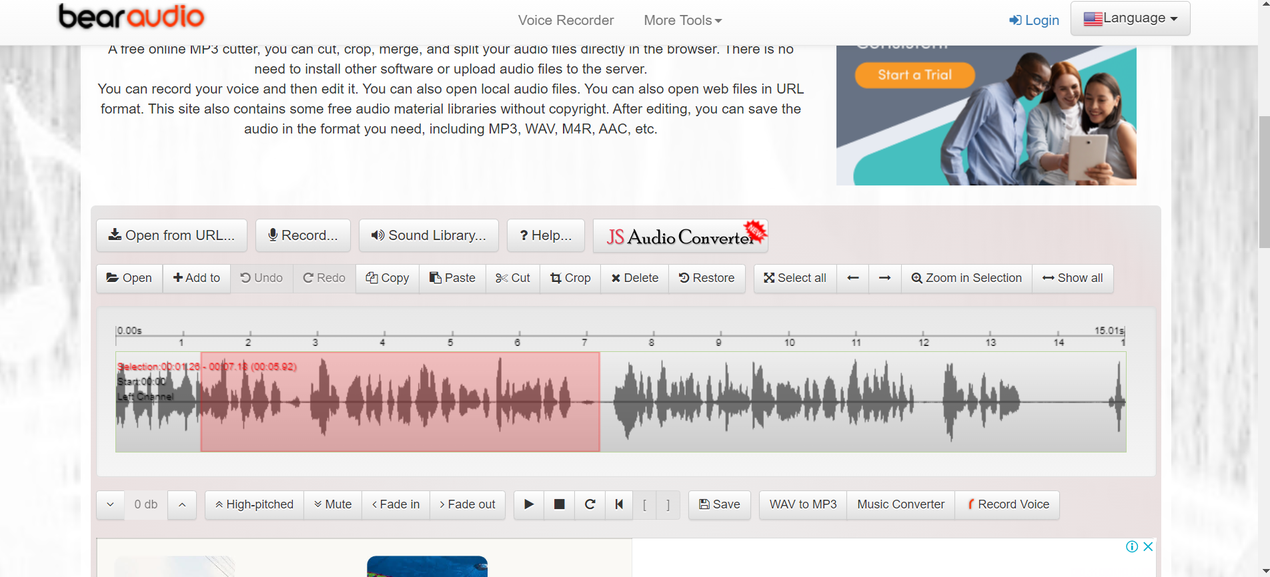Play the audio
1270x577 pixels.
pyautogui.click(x=529, y=504)
